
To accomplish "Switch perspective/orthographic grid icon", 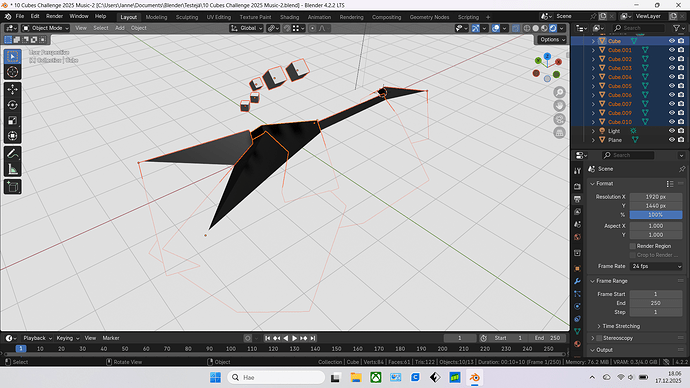I will click(559, 132).
